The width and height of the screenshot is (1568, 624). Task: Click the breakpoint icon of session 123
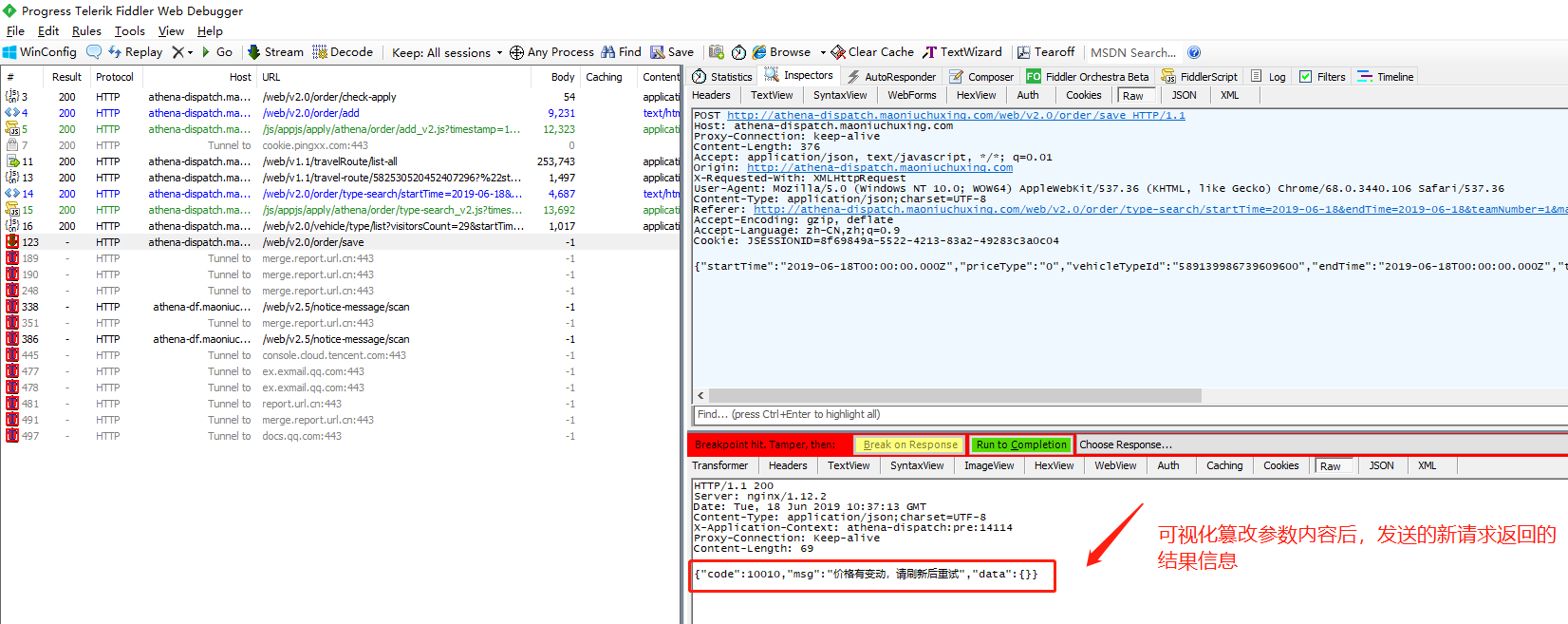[12, 242]
